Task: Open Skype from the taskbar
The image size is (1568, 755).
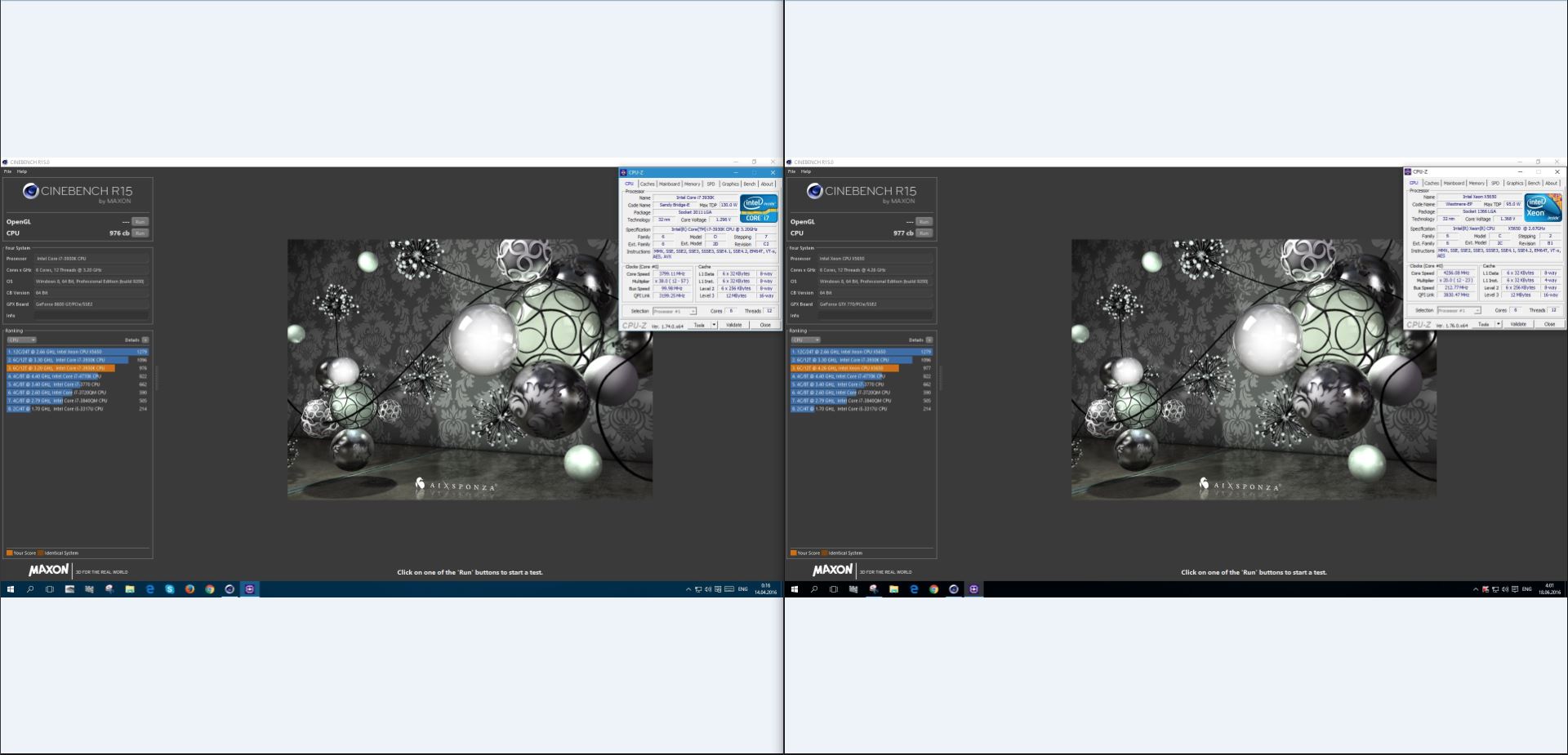Action: coord(170,589)
